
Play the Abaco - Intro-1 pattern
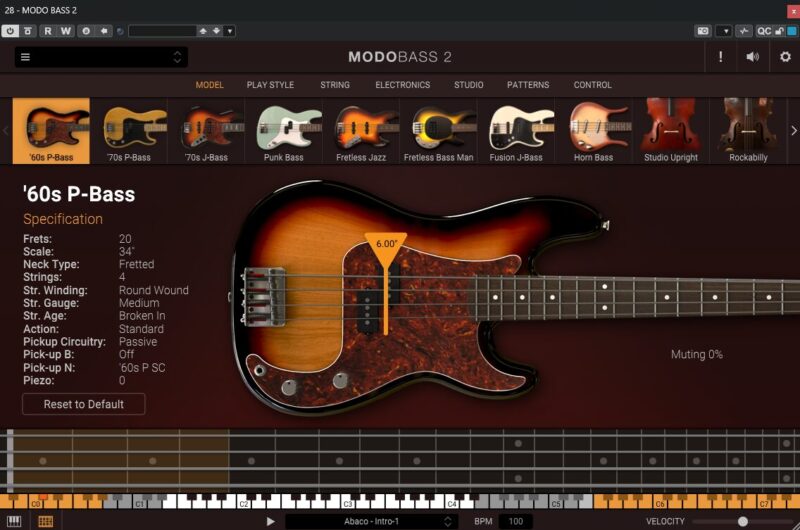pyautogui.click(x=270, y=521)
